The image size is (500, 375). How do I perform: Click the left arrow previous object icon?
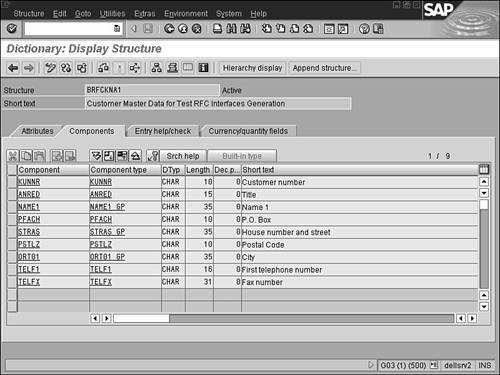(x=13, y=68)
